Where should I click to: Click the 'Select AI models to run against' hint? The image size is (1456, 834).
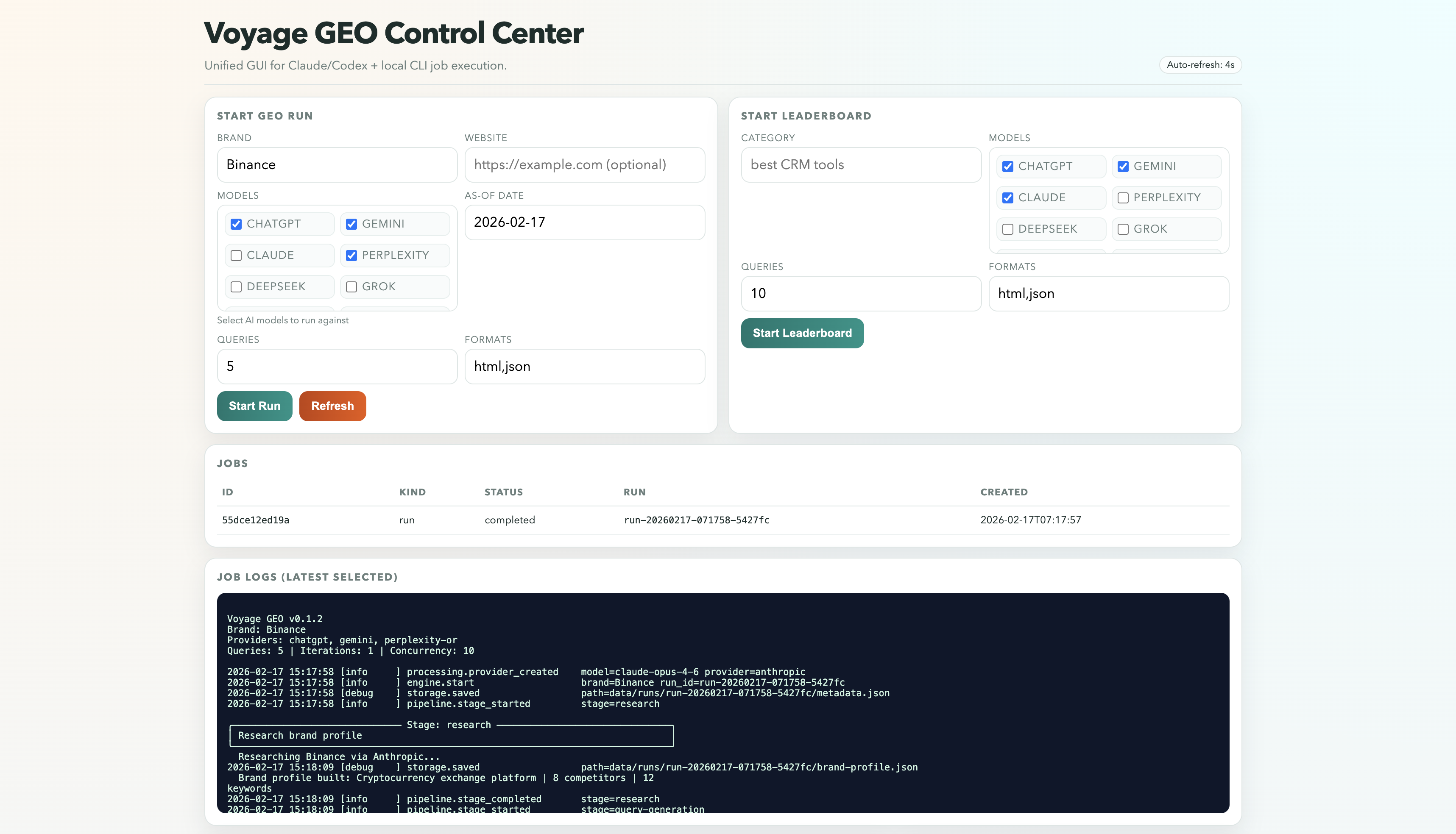click(282, 320)
